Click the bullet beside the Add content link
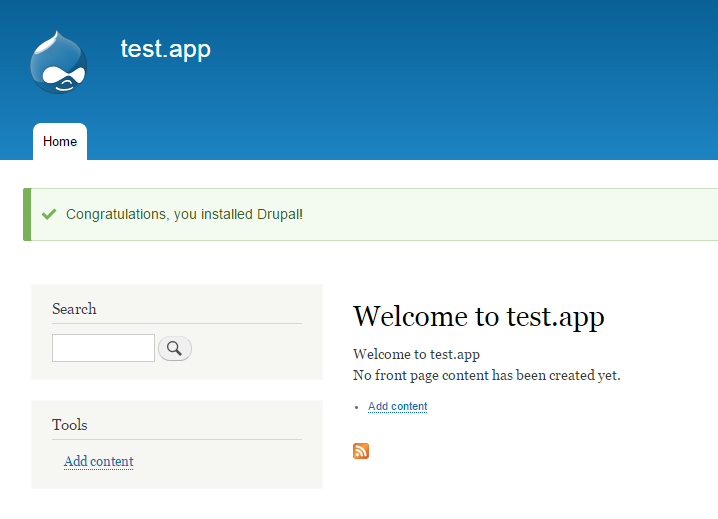718x519 pixels. [358, 407]
